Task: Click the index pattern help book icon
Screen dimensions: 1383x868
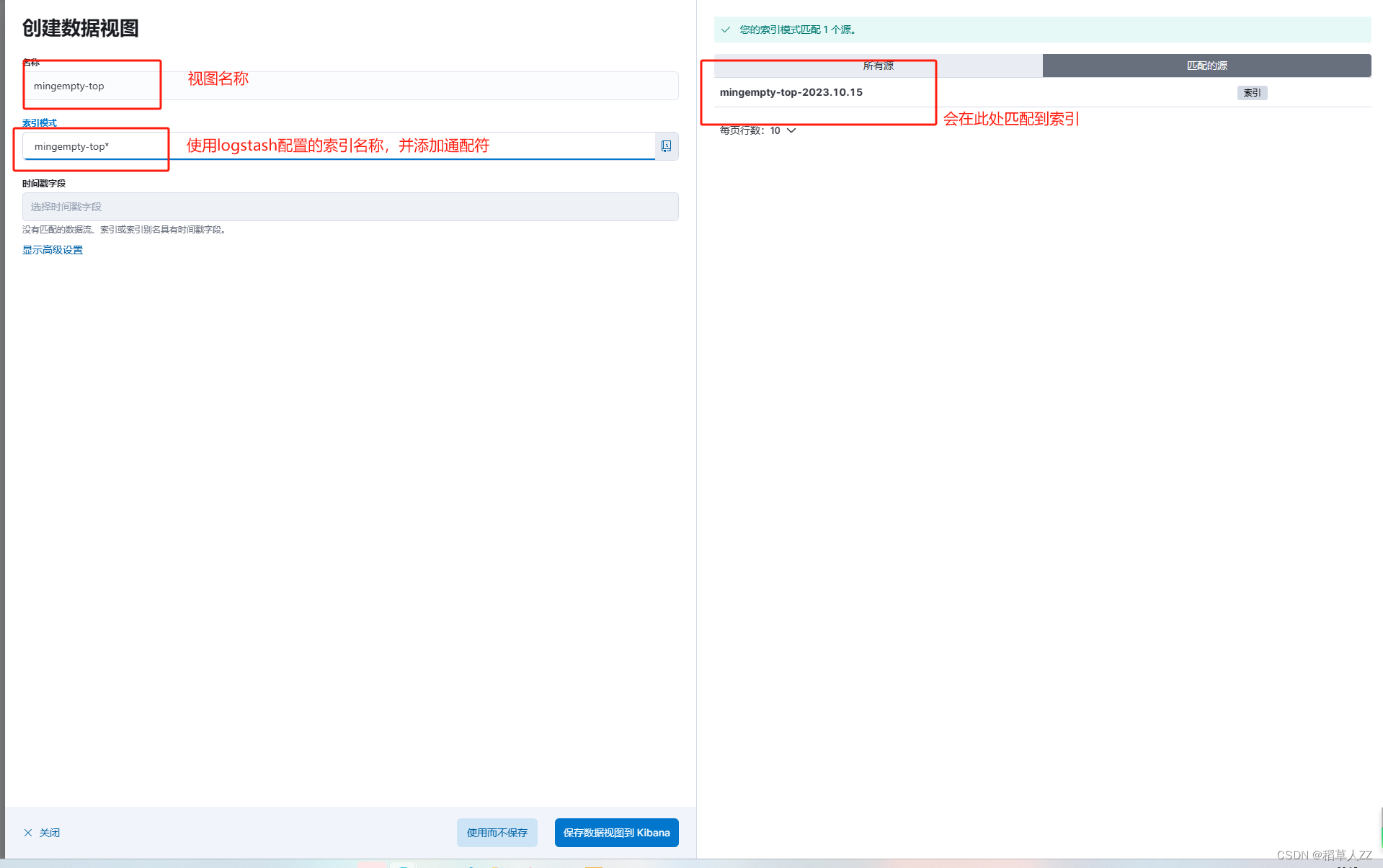Action: [666, 146]
